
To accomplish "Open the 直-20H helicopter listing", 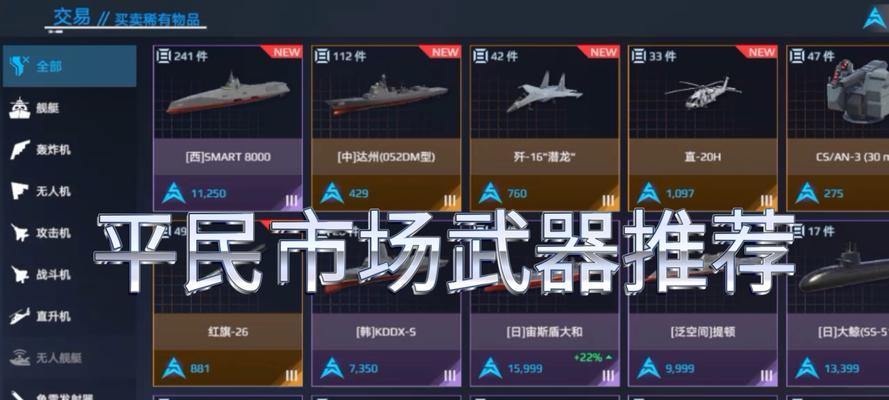I will coord(702,128).
